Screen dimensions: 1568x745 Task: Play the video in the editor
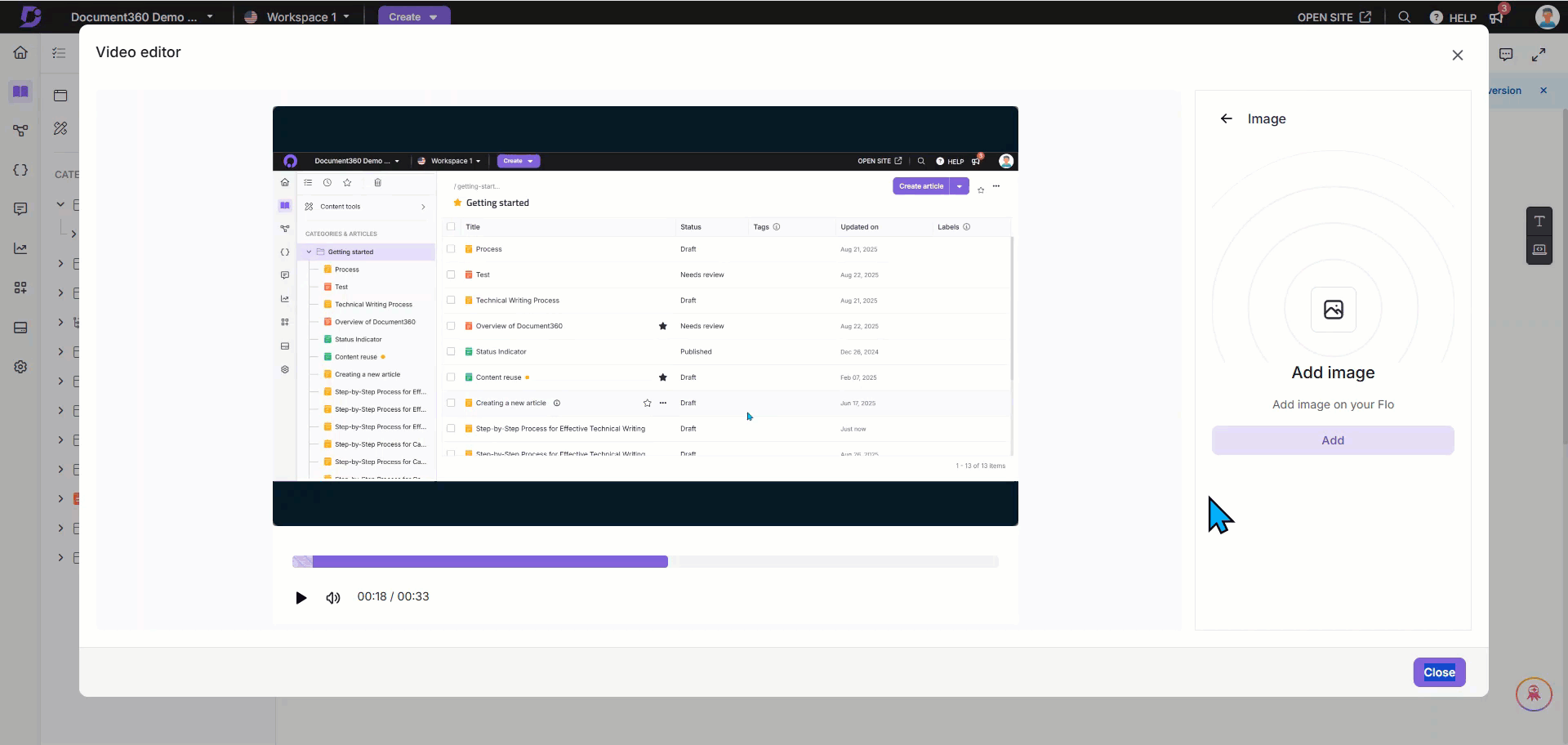301,598
